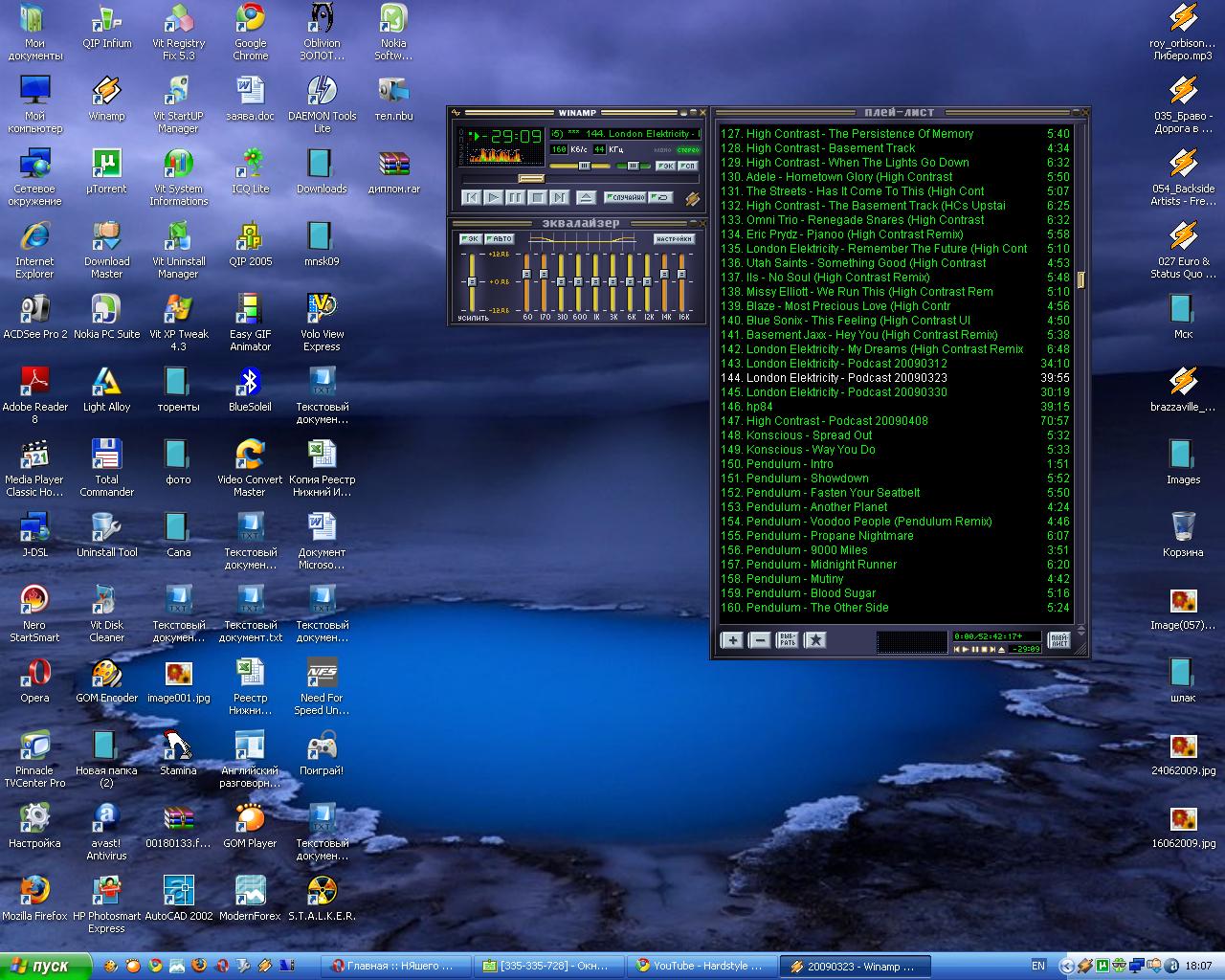Open Mozilla Firefox desktop icon
The width and height of the screenshot is (1225, 980).
click(34, 900)
